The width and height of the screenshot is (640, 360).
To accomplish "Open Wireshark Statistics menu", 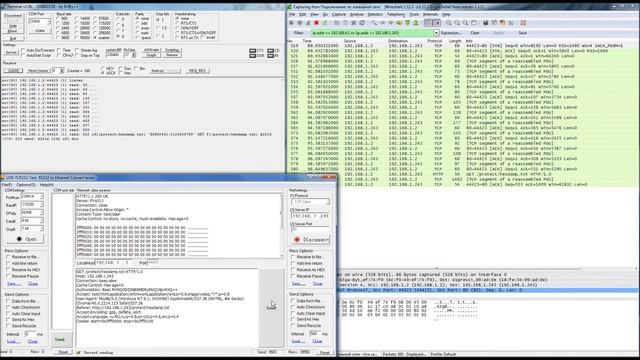I will pos(375,14).
